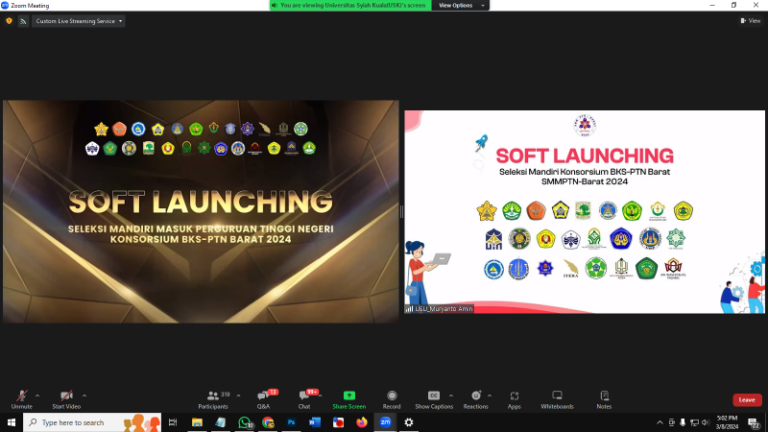Unmute the microphone
768x432 pixels.
coord(22,399)
